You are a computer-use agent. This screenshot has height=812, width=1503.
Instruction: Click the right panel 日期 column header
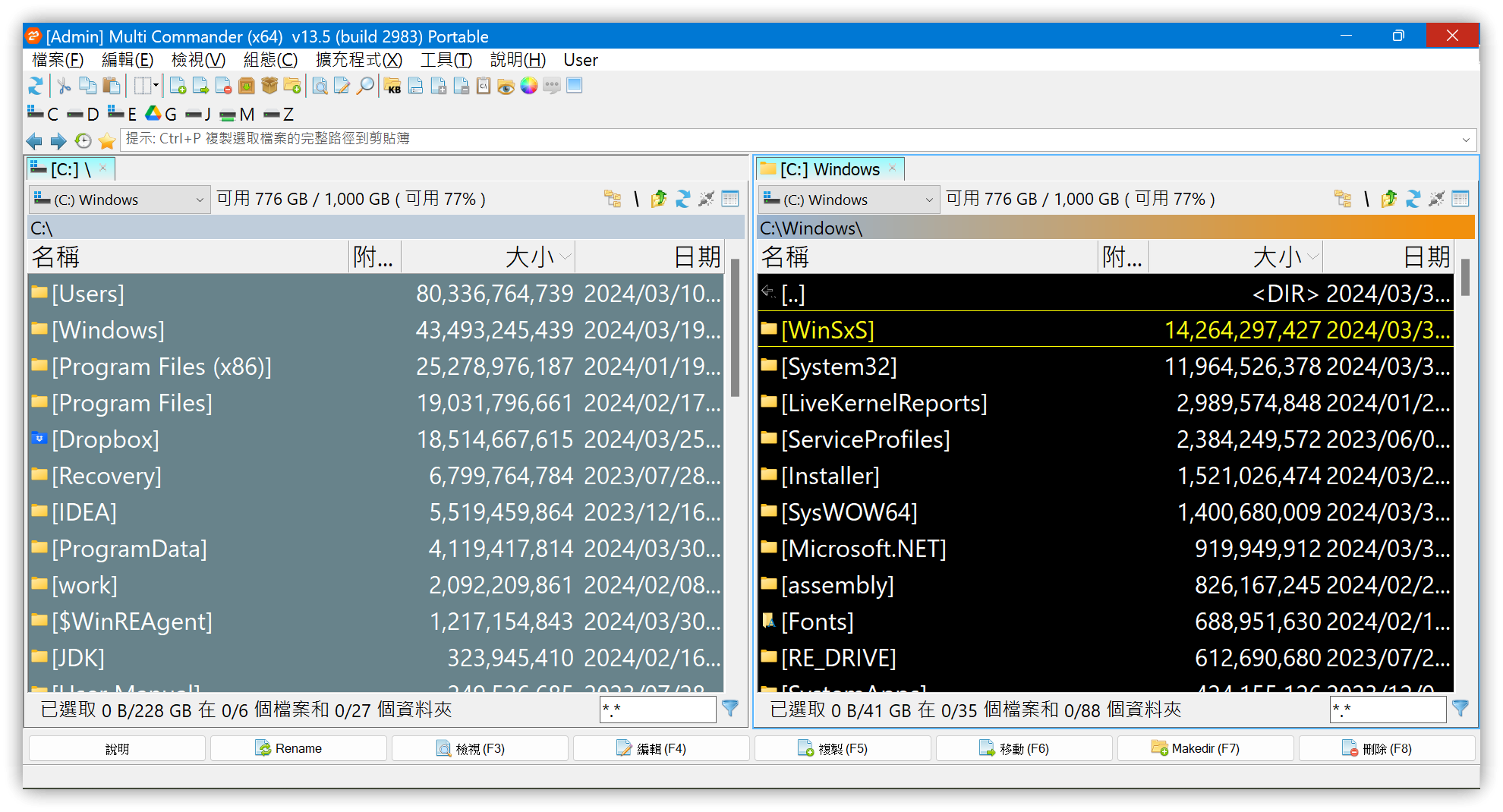click(x=1388, y=257)
